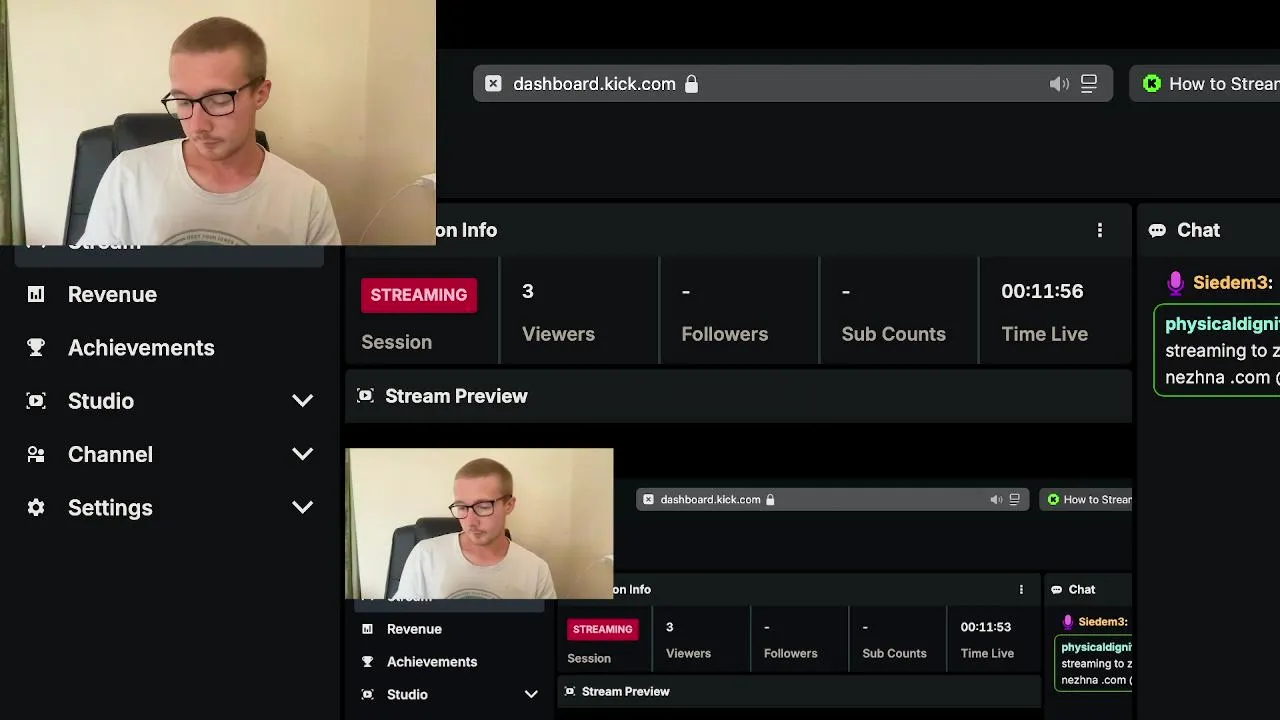
Task: Open the Revenue page in sidebar
Action: point(112,294)
